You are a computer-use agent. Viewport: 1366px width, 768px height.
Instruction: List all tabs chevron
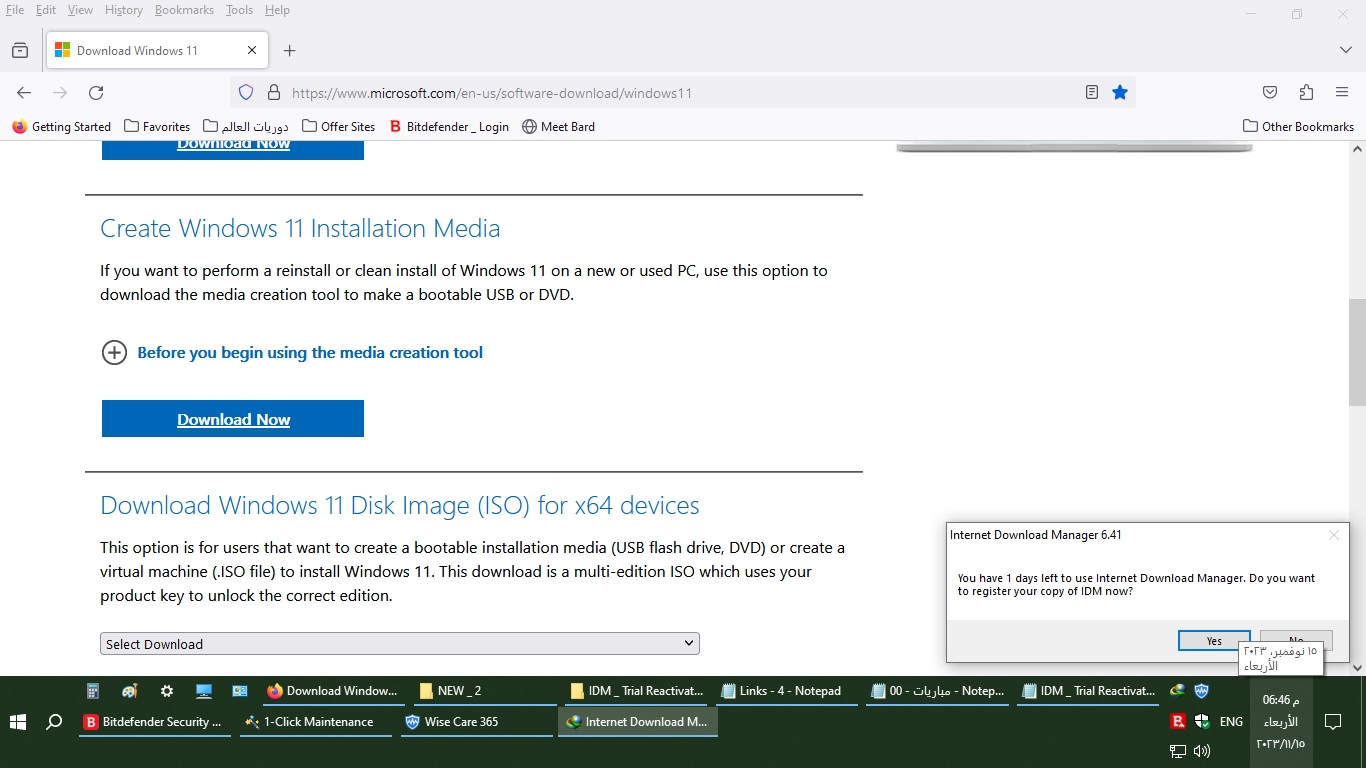1346,51
